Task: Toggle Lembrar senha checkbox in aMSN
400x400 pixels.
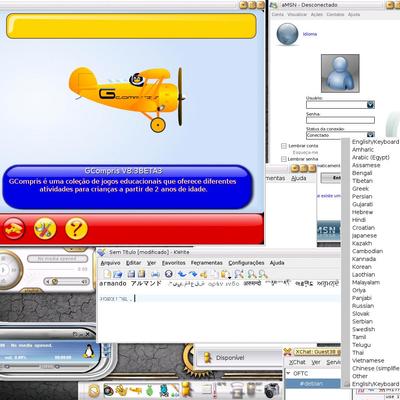Action: point(284,159)
